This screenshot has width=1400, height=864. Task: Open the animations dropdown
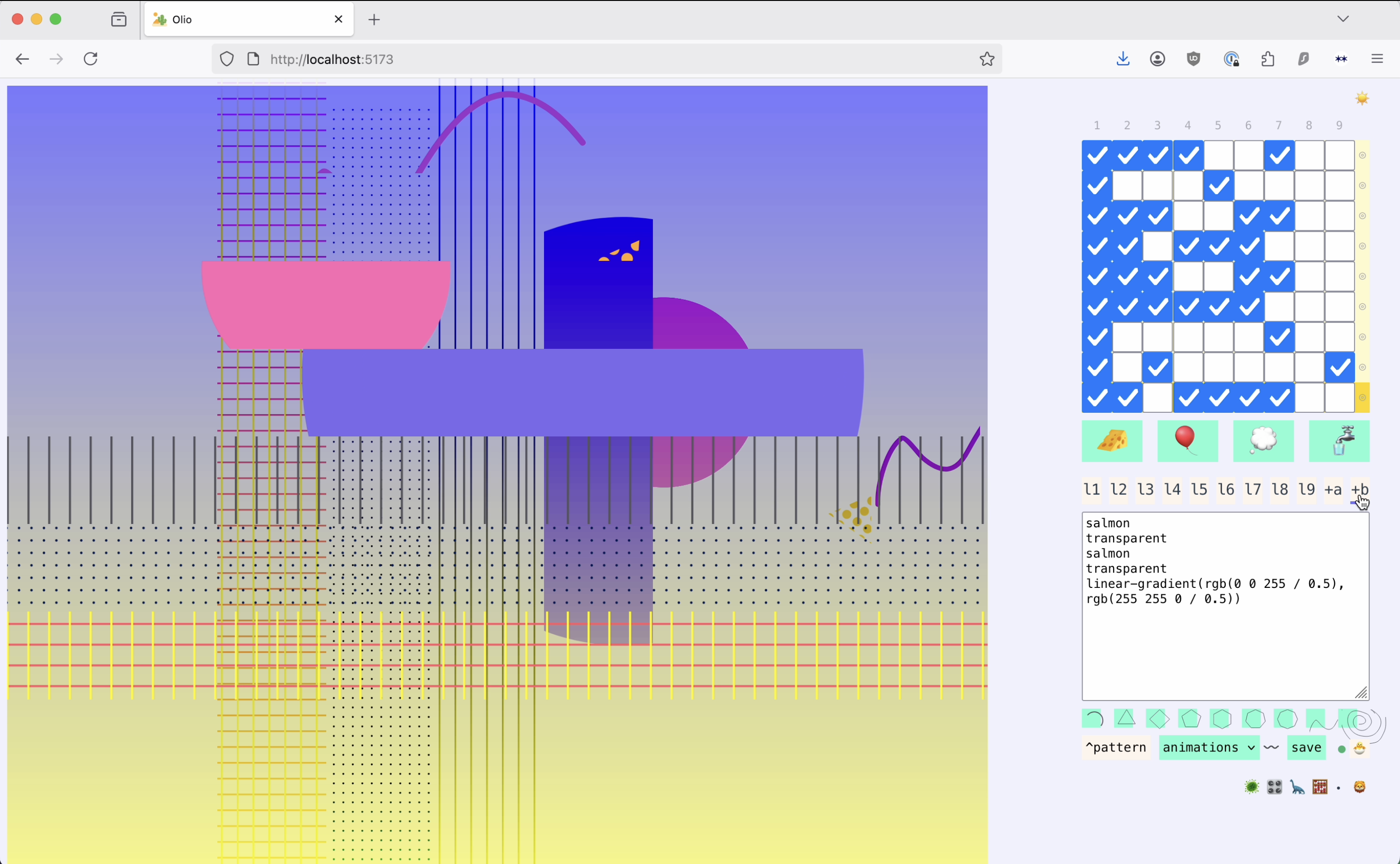click(x=1209, y=747)
